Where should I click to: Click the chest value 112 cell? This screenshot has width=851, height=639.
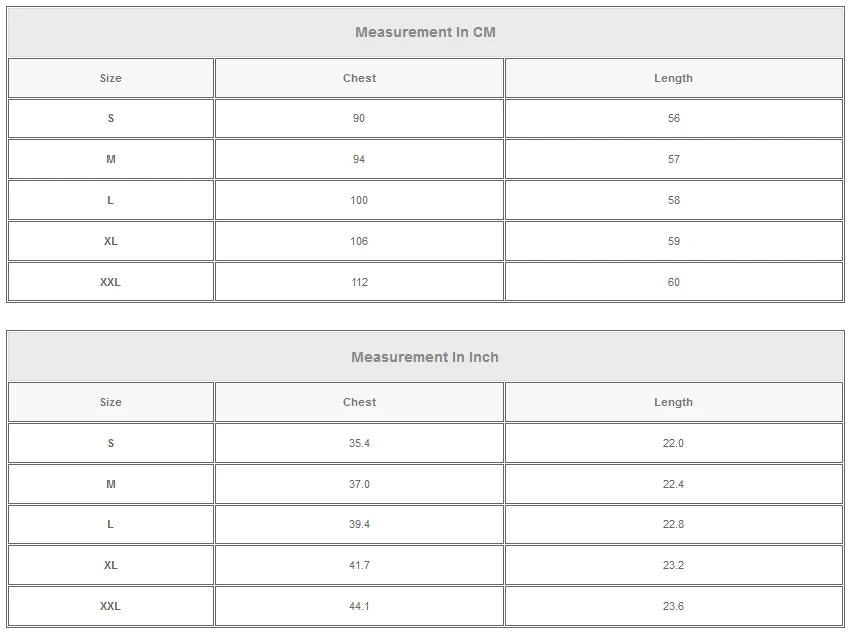pos(359,282)
